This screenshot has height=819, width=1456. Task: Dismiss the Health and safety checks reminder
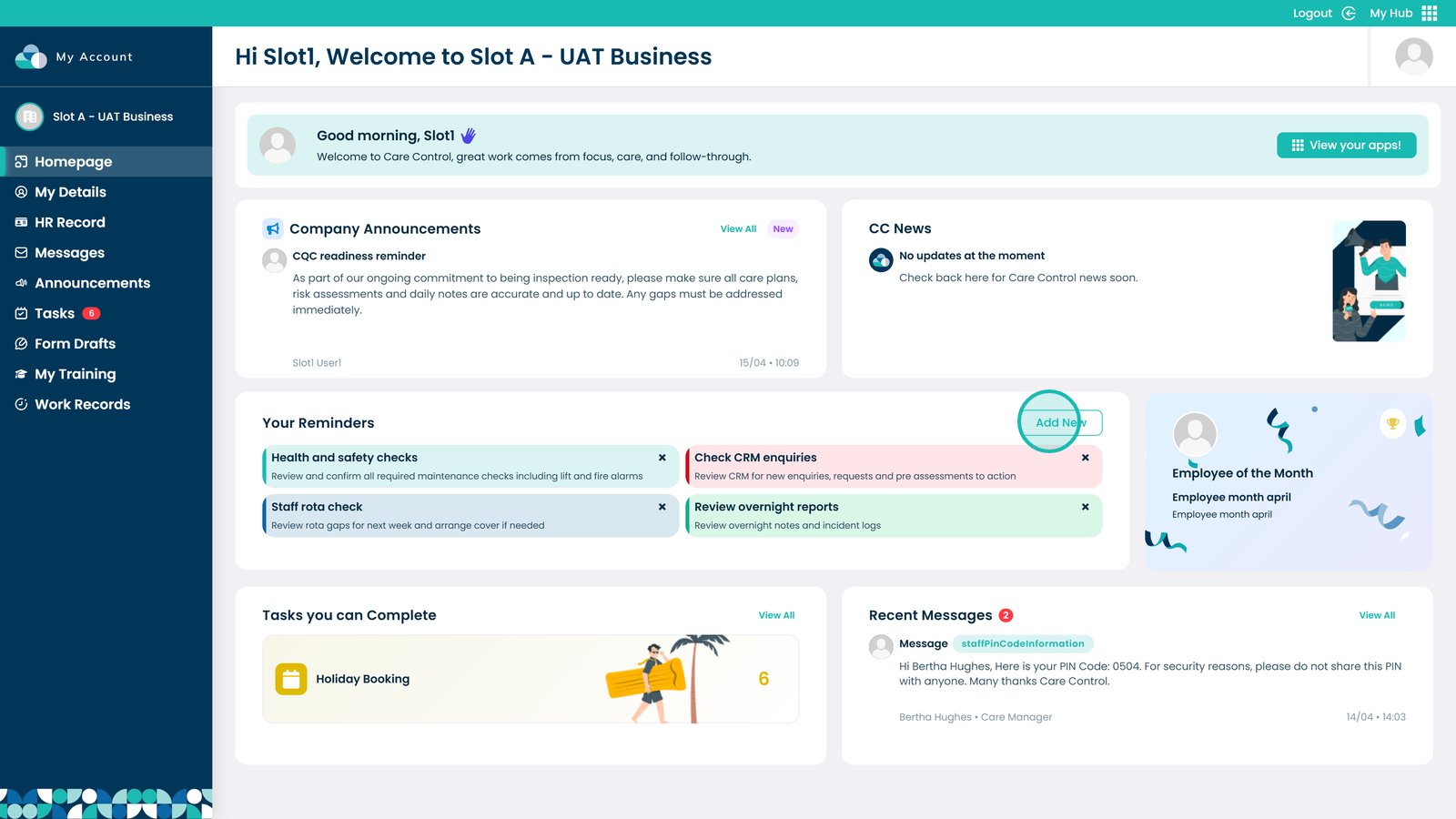662,458
